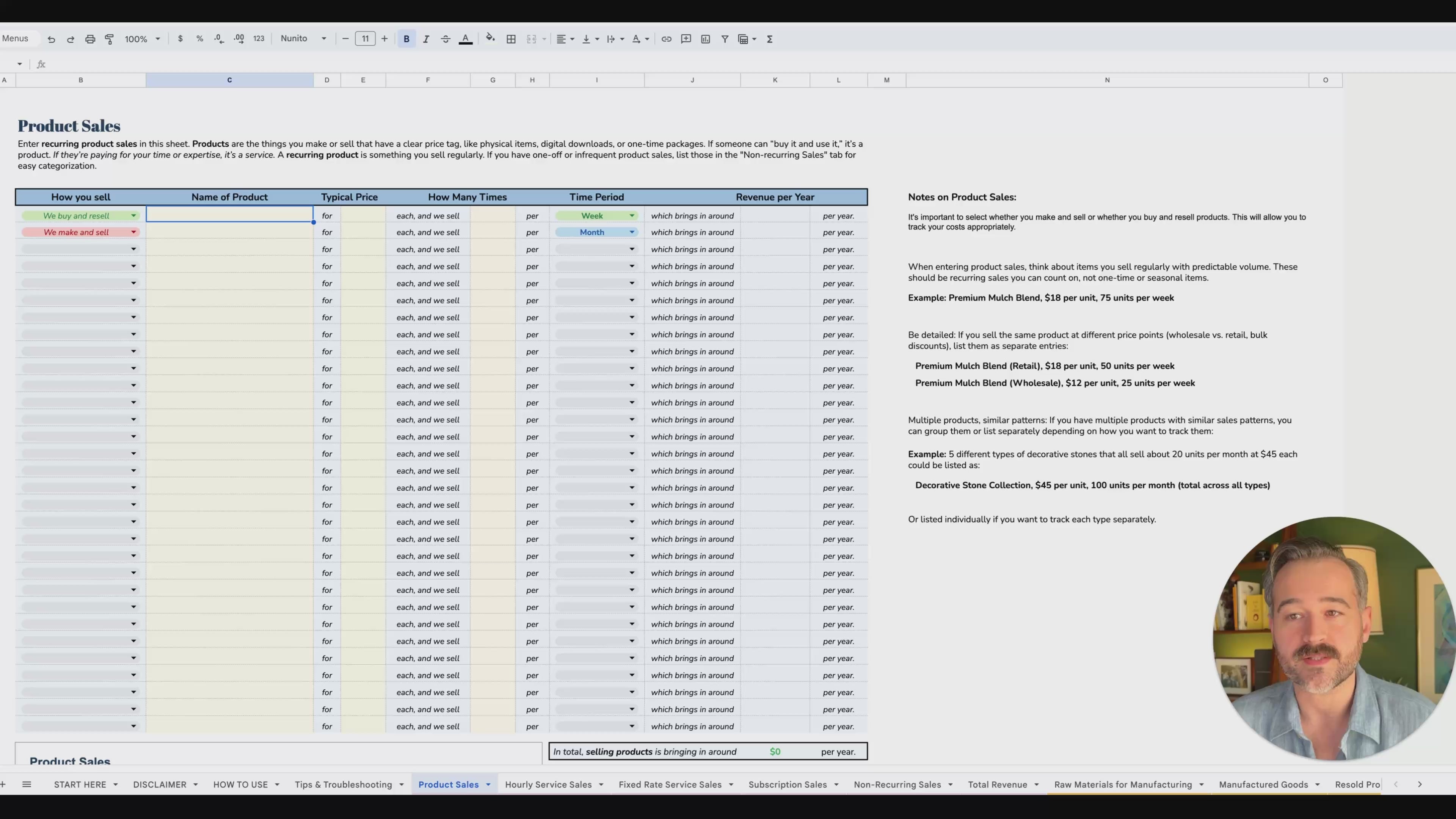This screenshot has width=1456, height=819.
Task: Open print settings
Action: click(x=90, y=39)
